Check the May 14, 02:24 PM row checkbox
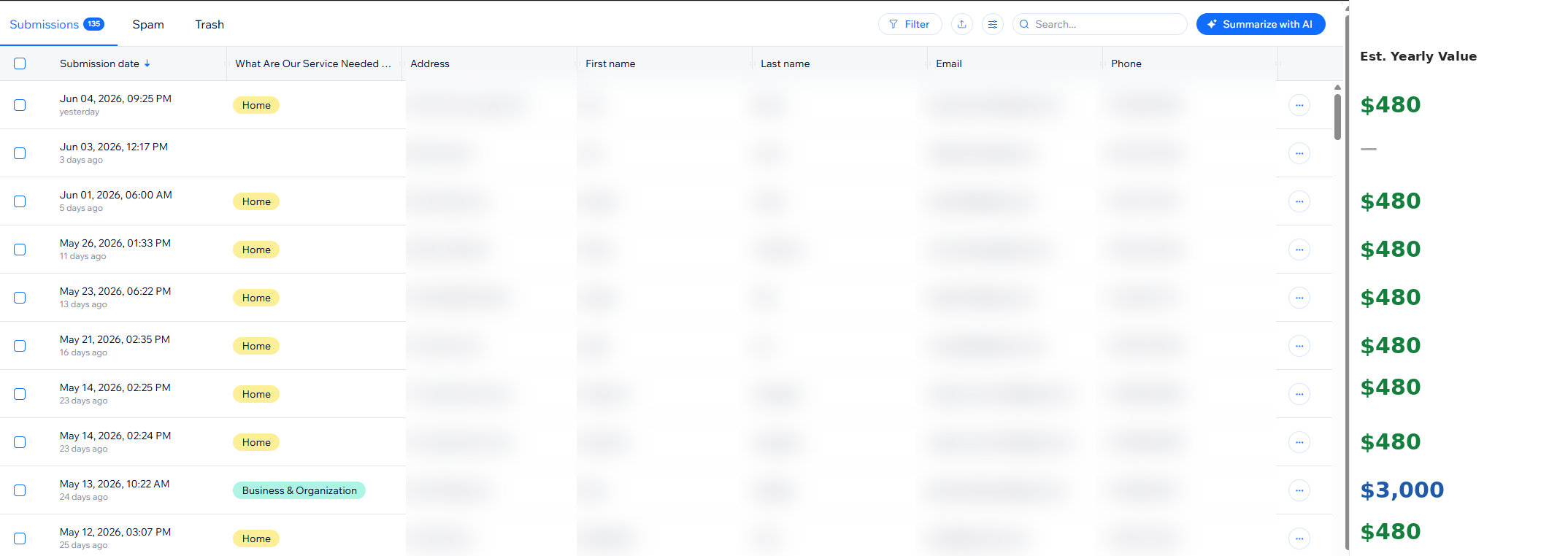The width and height of the screenshot is (1568, 556). tap(20, 442)
